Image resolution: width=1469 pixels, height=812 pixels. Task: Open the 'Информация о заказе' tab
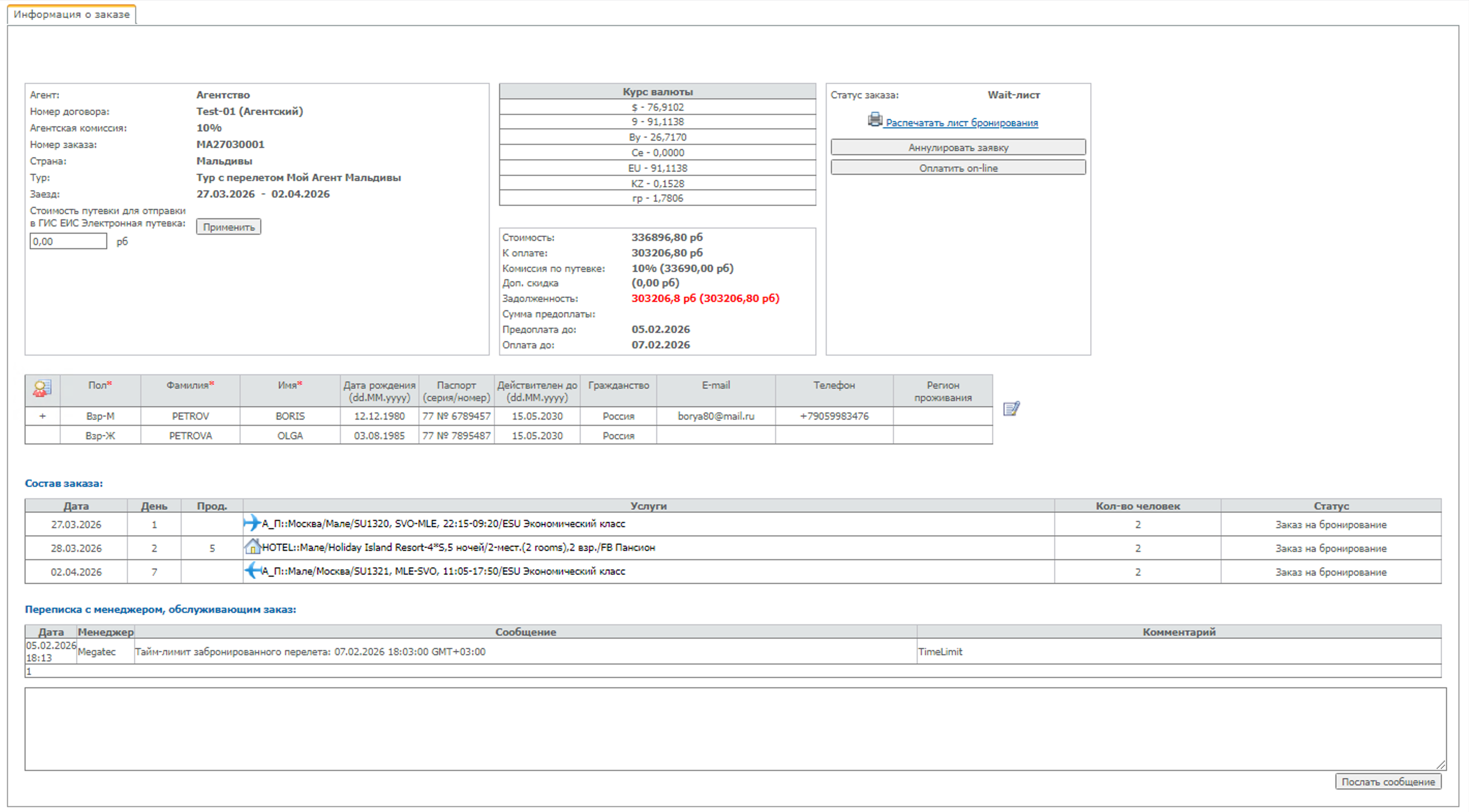(71, 14)
